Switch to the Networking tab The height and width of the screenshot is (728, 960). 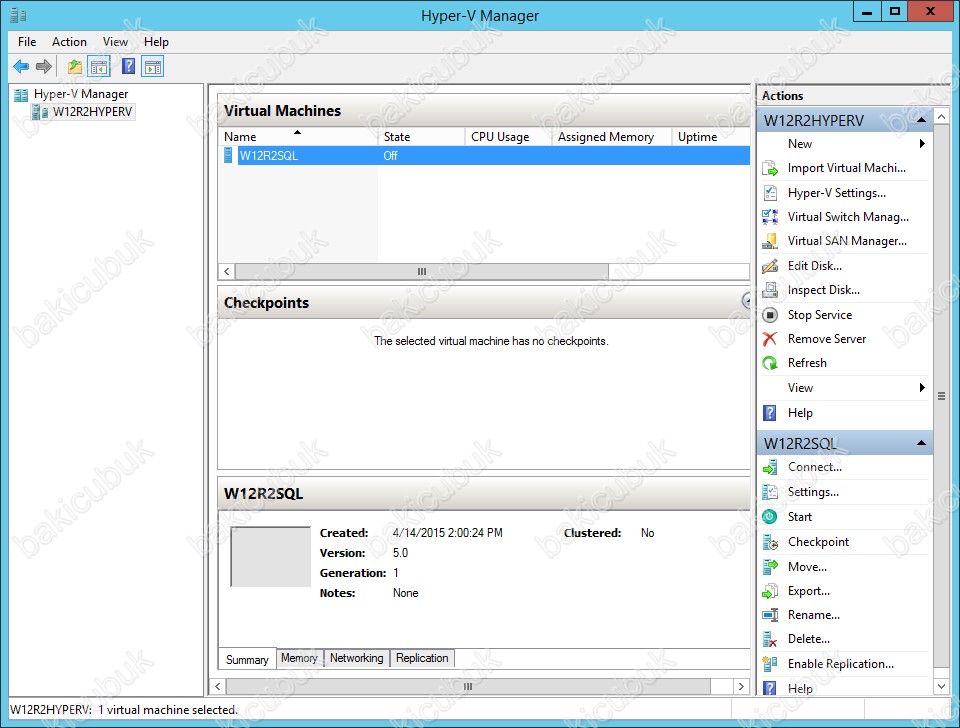pyautogui.click(x=356, y=658)
